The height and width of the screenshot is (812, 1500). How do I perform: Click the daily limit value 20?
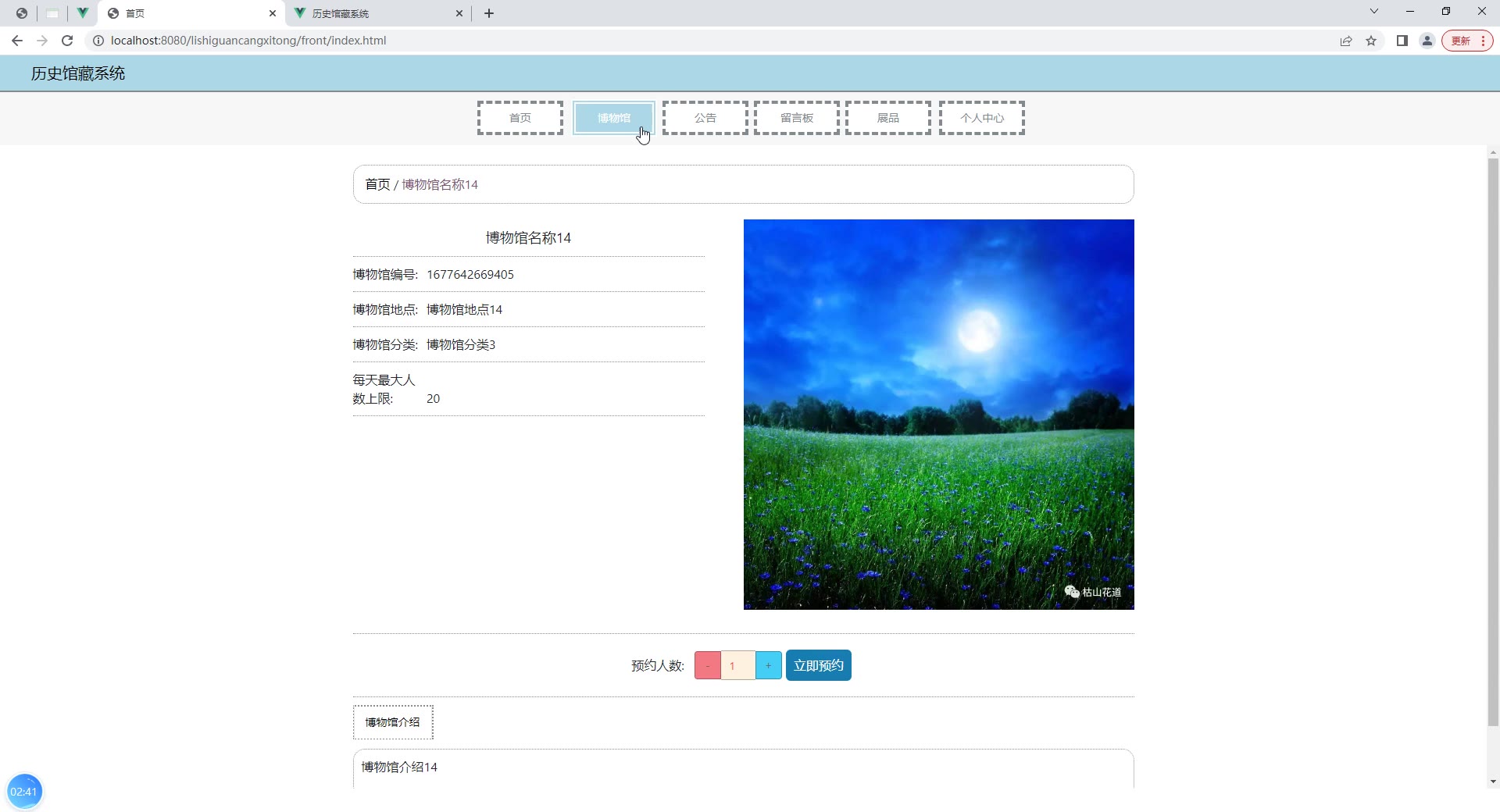pyautogui.click(x=433, y=399)
